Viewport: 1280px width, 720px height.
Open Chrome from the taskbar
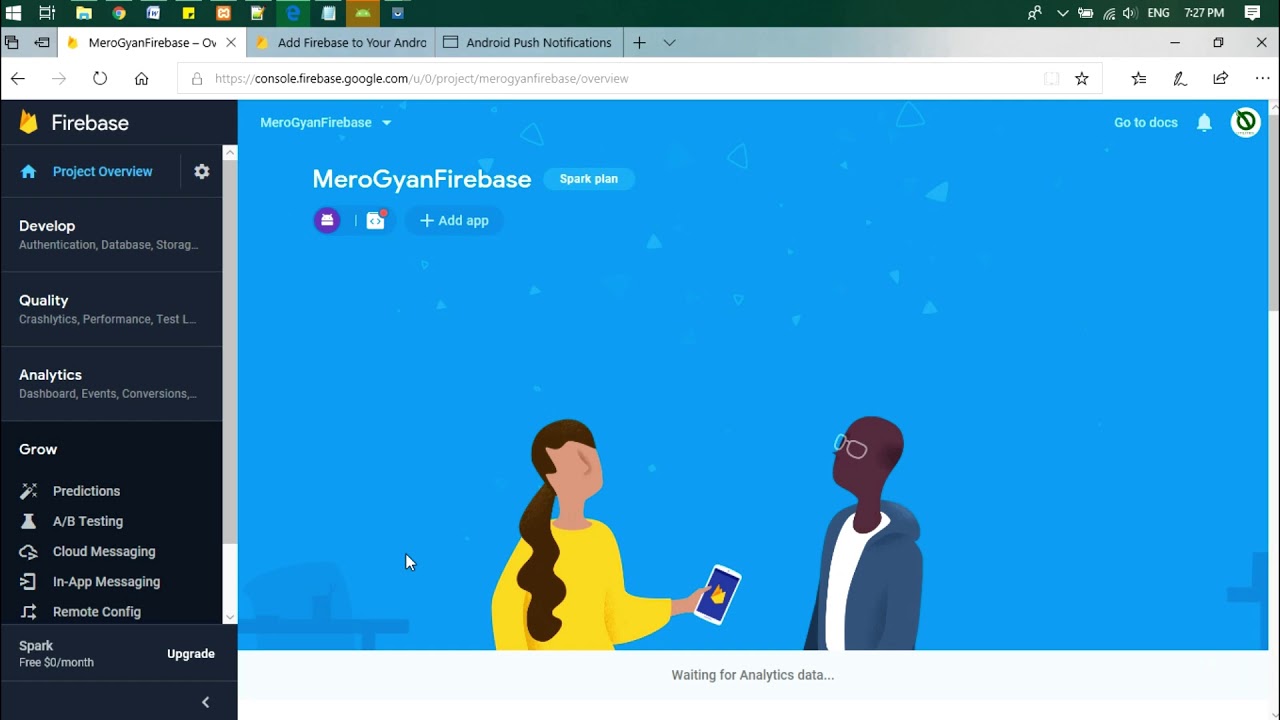119,13
